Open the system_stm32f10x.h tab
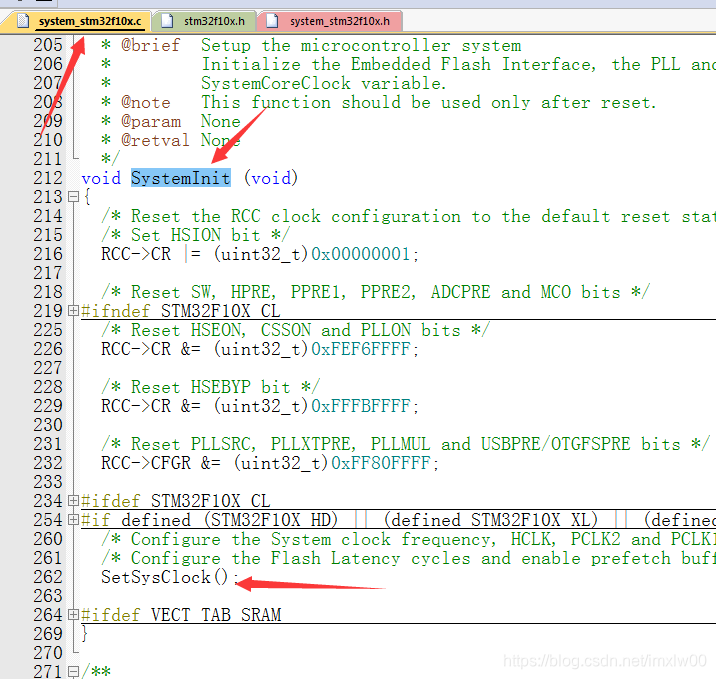This screenshot has height=679, width=716. pos(329,21)
